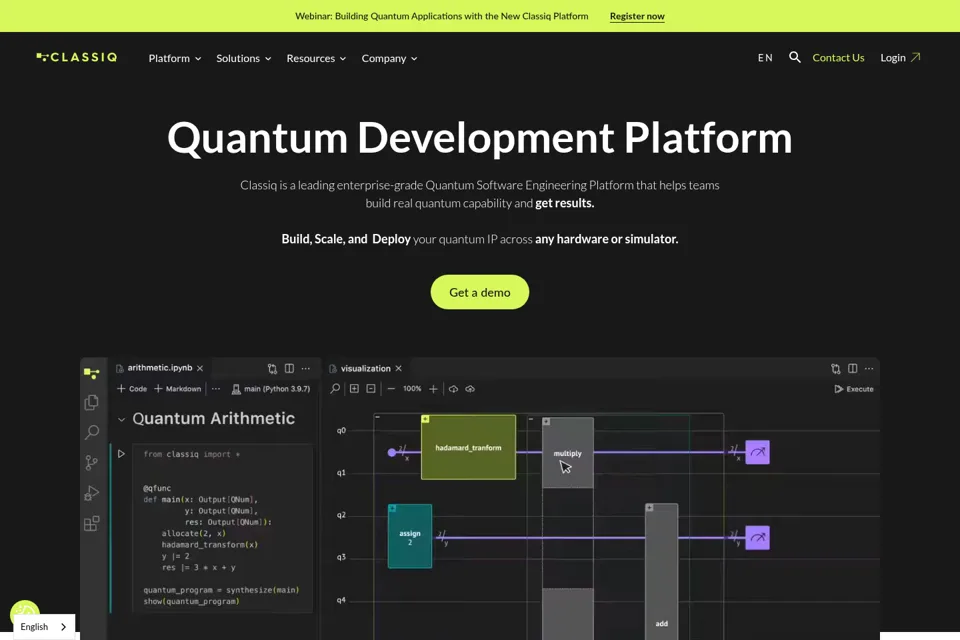This screenshot has width=960, height=640.
Task: Click the Get a demo button
Action: (x=480, y=292)
